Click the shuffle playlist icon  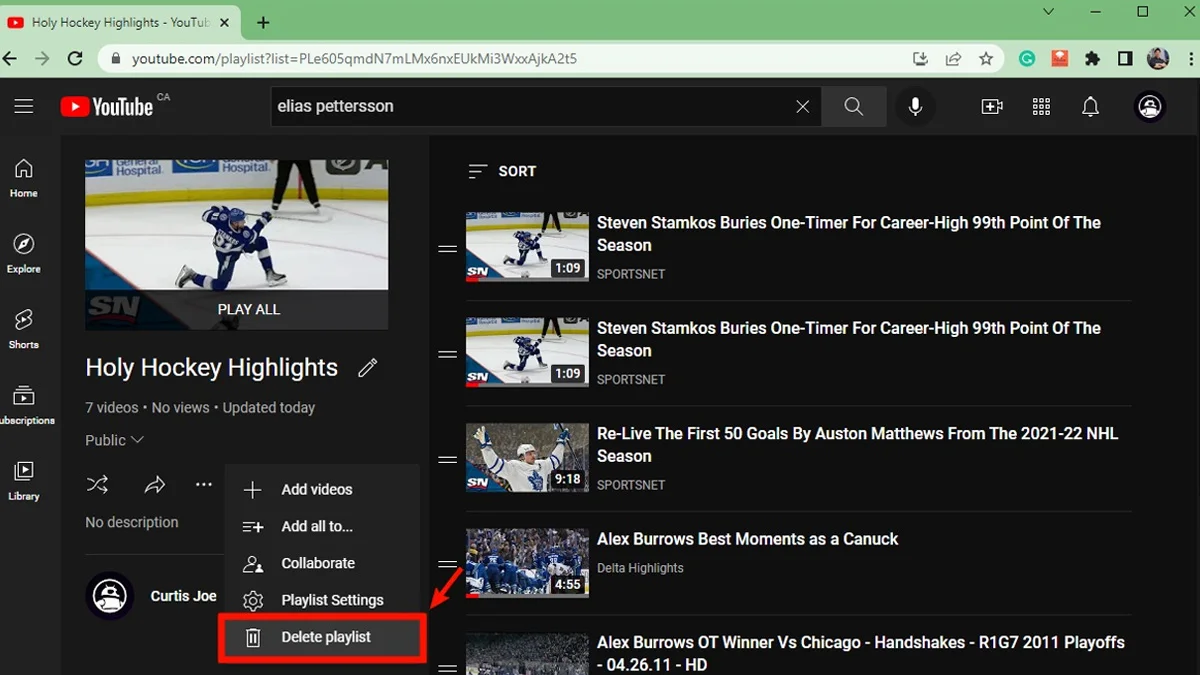tap(97, 485)
